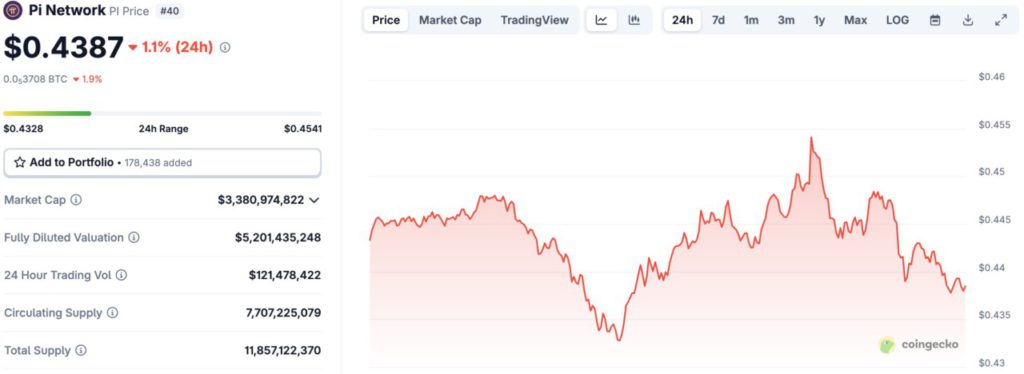Toggle LOG scale on chart
This screenshot has height=374, width=1024.
897,20
